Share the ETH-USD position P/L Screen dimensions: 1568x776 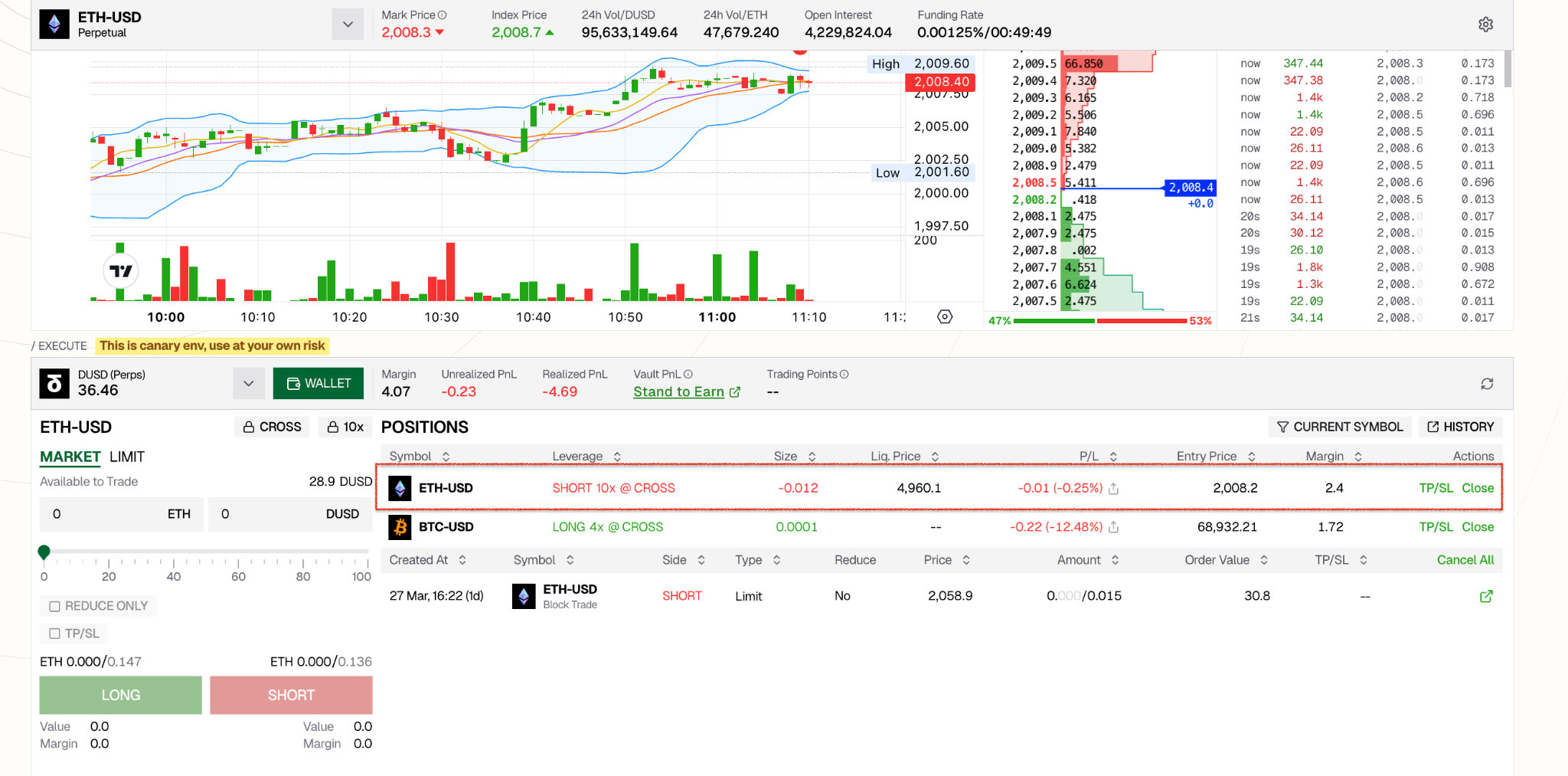point(1114,489)
